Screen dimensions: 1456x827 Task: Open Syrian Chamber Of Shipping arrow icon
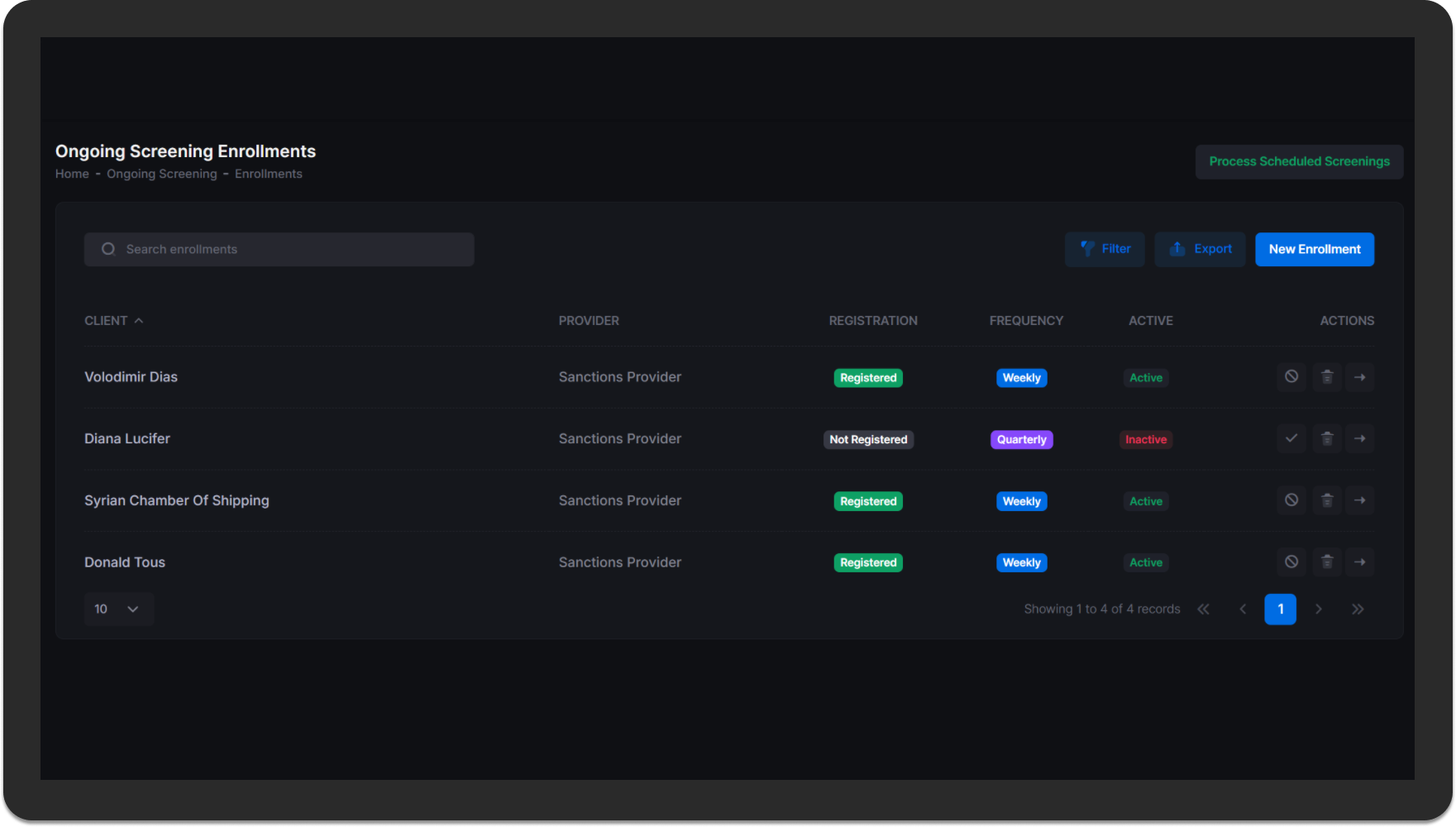point(1359,500)
